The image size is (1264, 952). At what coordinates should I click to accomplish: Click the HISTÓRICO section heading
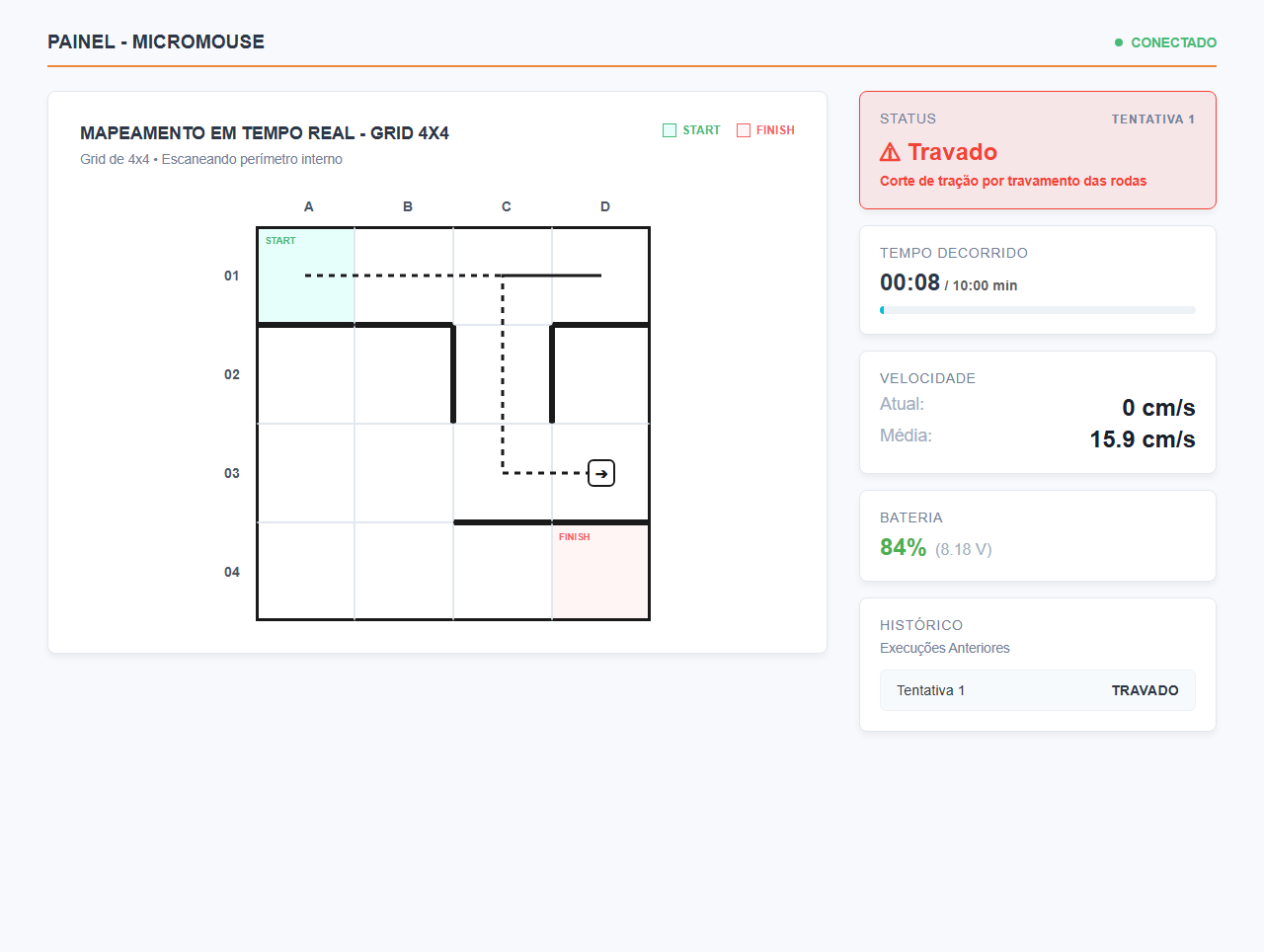tap(921, 625)
